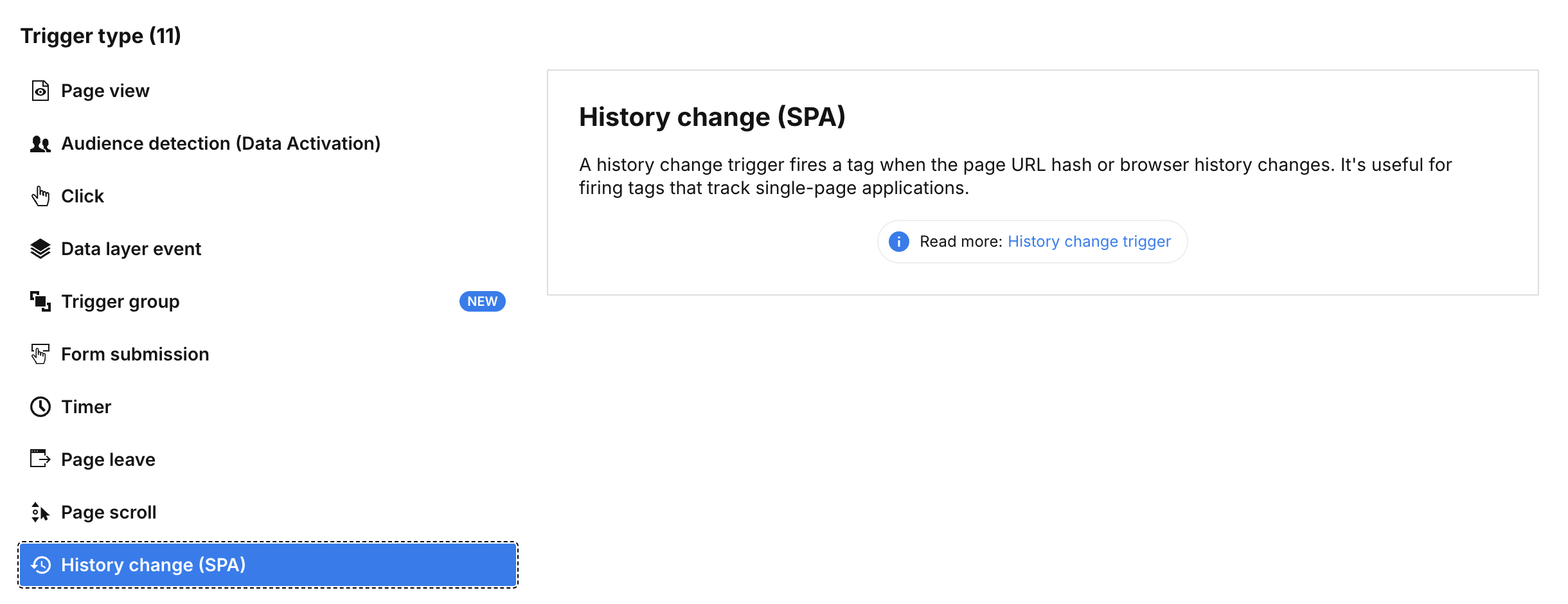Select Form submission trigger type
The width and height of the screenshot is (1568, 604).
pos(135,355)
